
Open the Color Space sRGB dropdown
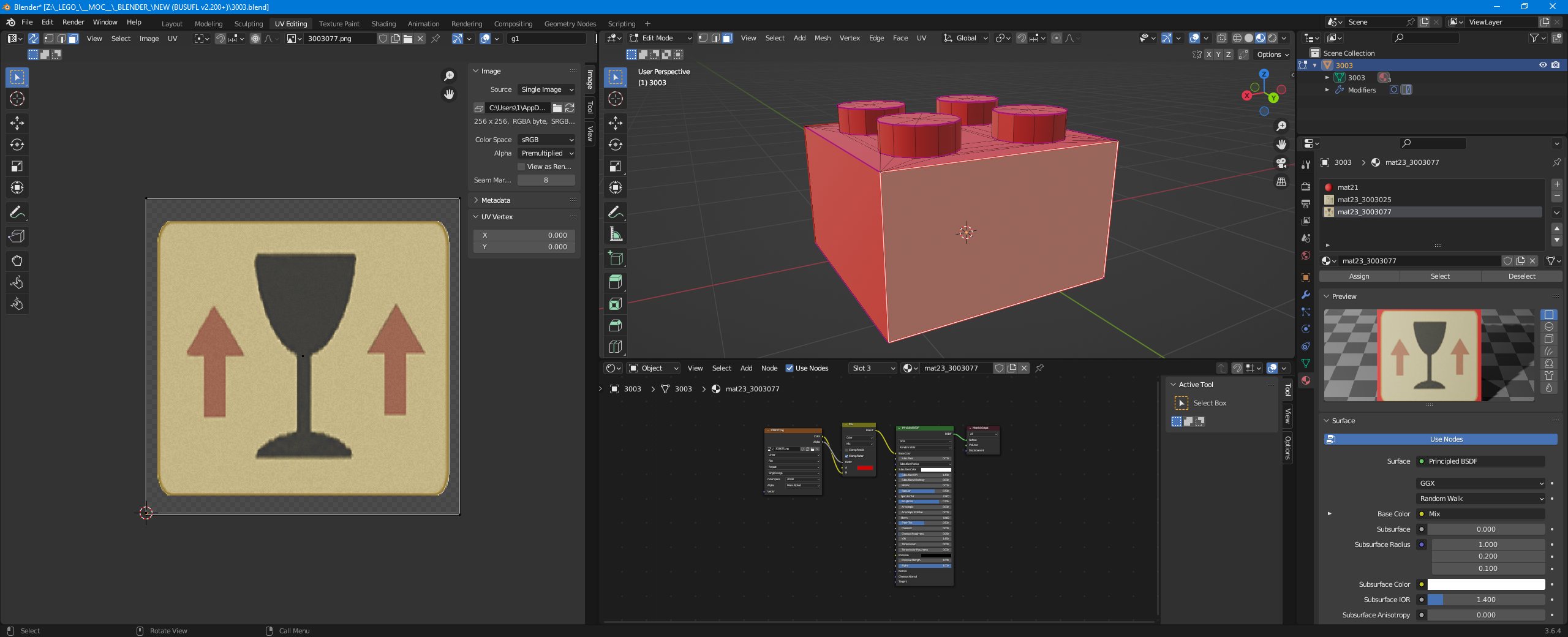547,140
